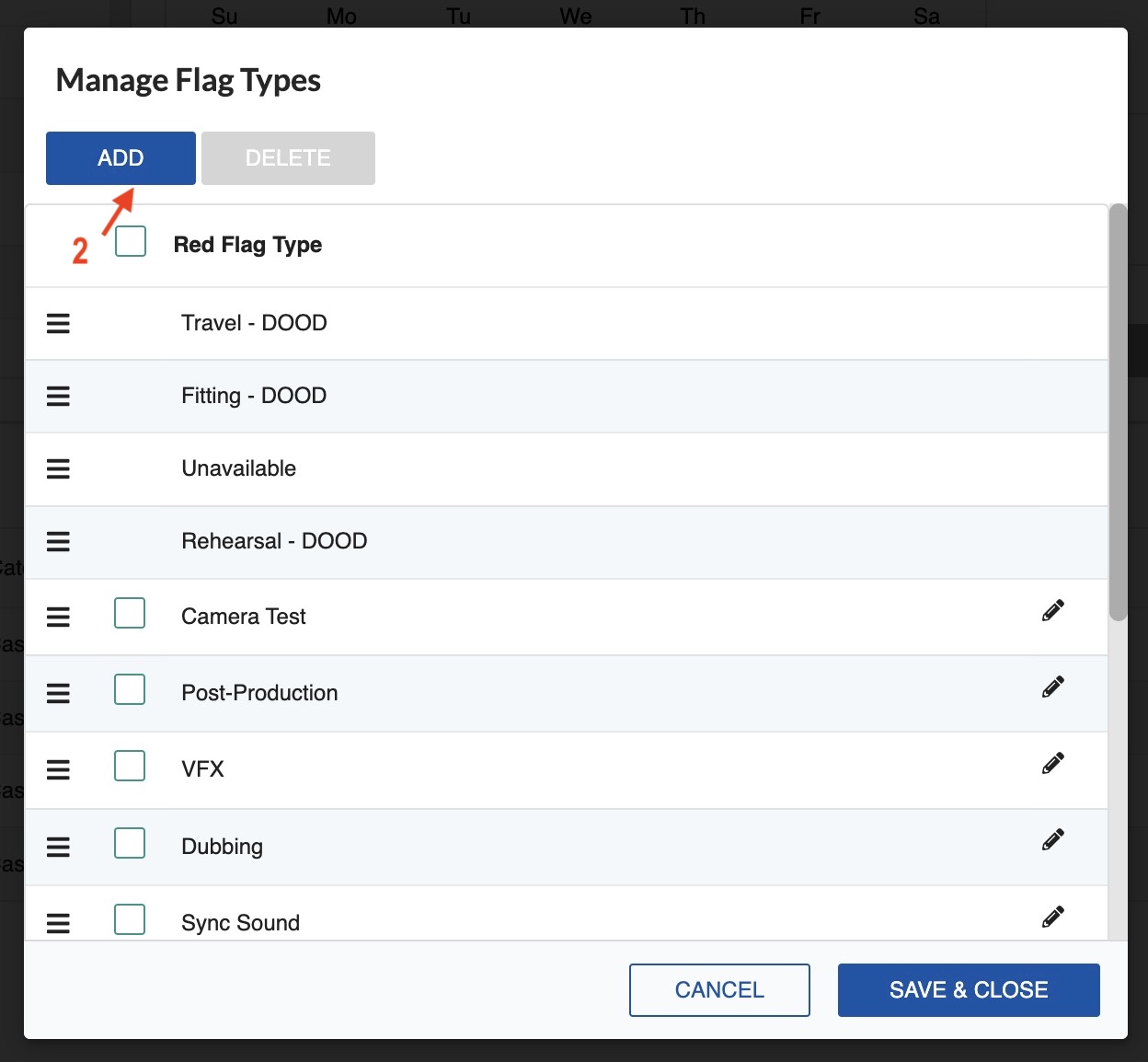
Task: Click the flag list vertical scrollbar
Action: [x=1118, y=414]
